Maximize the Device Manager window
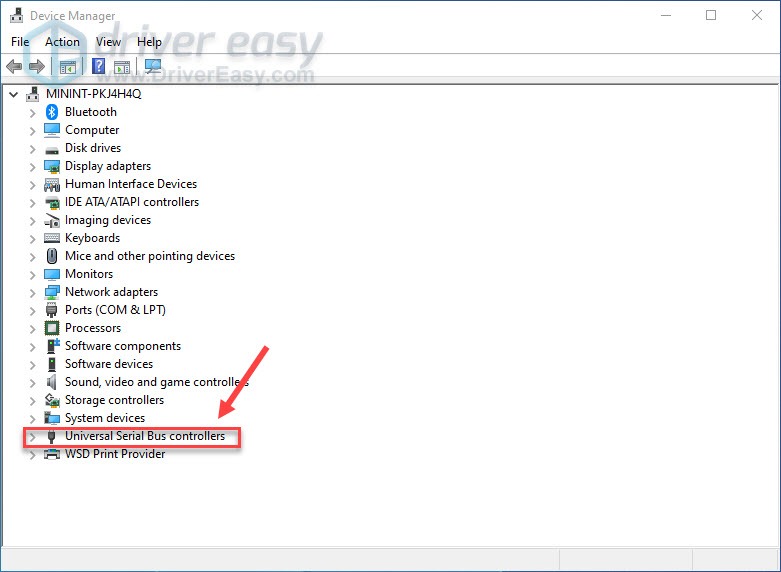This screenshot has height=572, width=781. [x=711, y=15]
